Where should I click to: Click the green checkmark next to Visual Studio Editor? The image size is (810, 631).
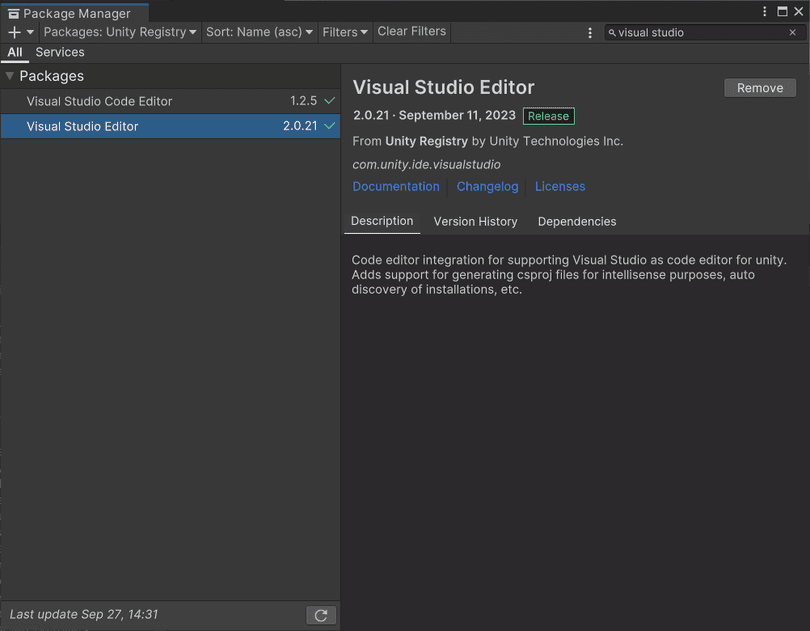329,126
